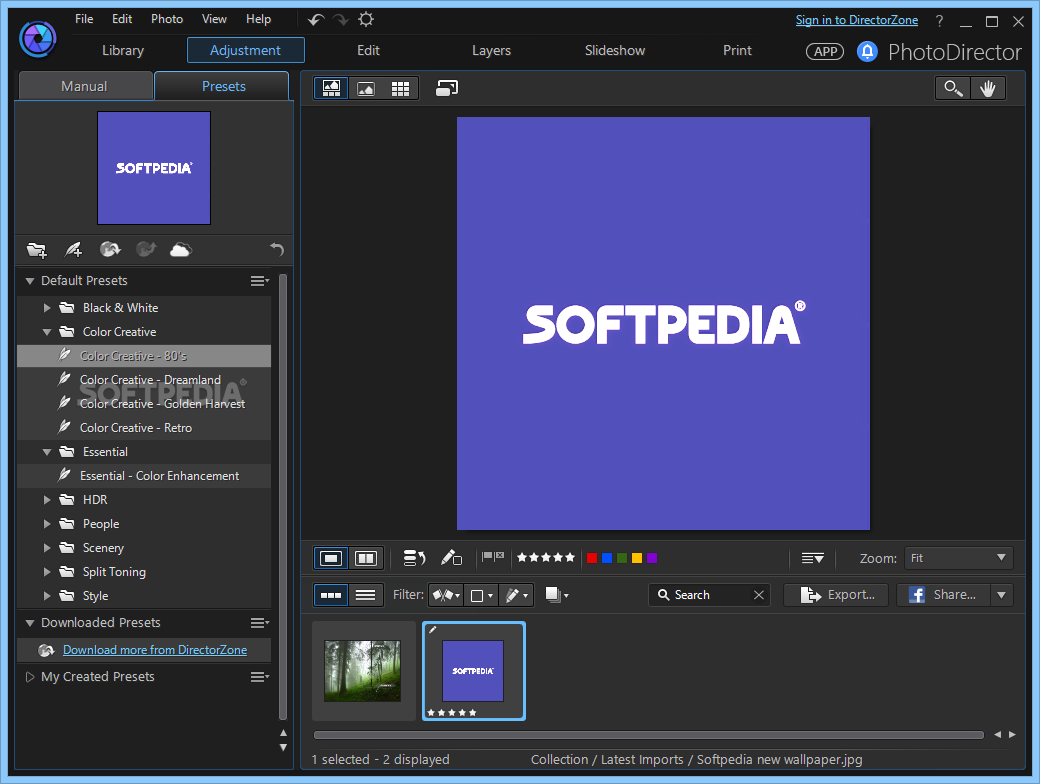1040x784 pixels.
Task: Collapse the Color Creative folder
Action: tap(47, 332)
